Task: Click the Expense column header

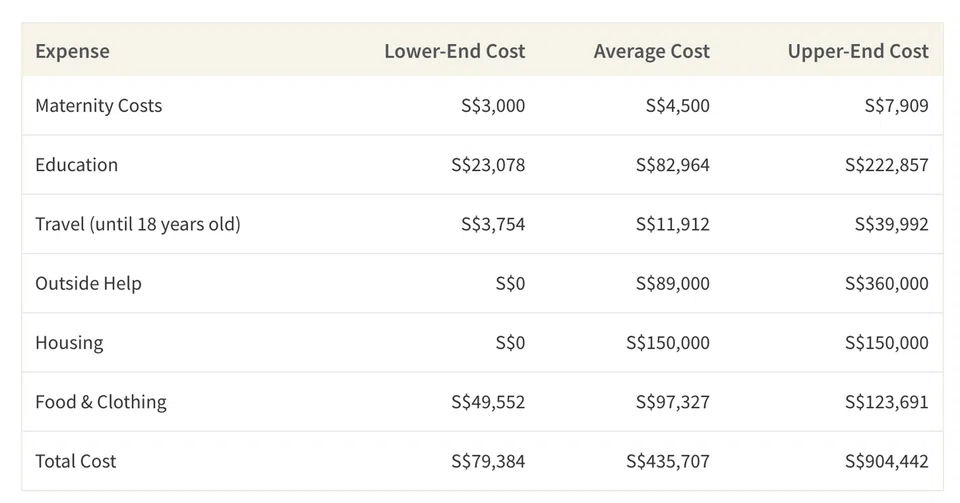Action: [x=72, y=51]
